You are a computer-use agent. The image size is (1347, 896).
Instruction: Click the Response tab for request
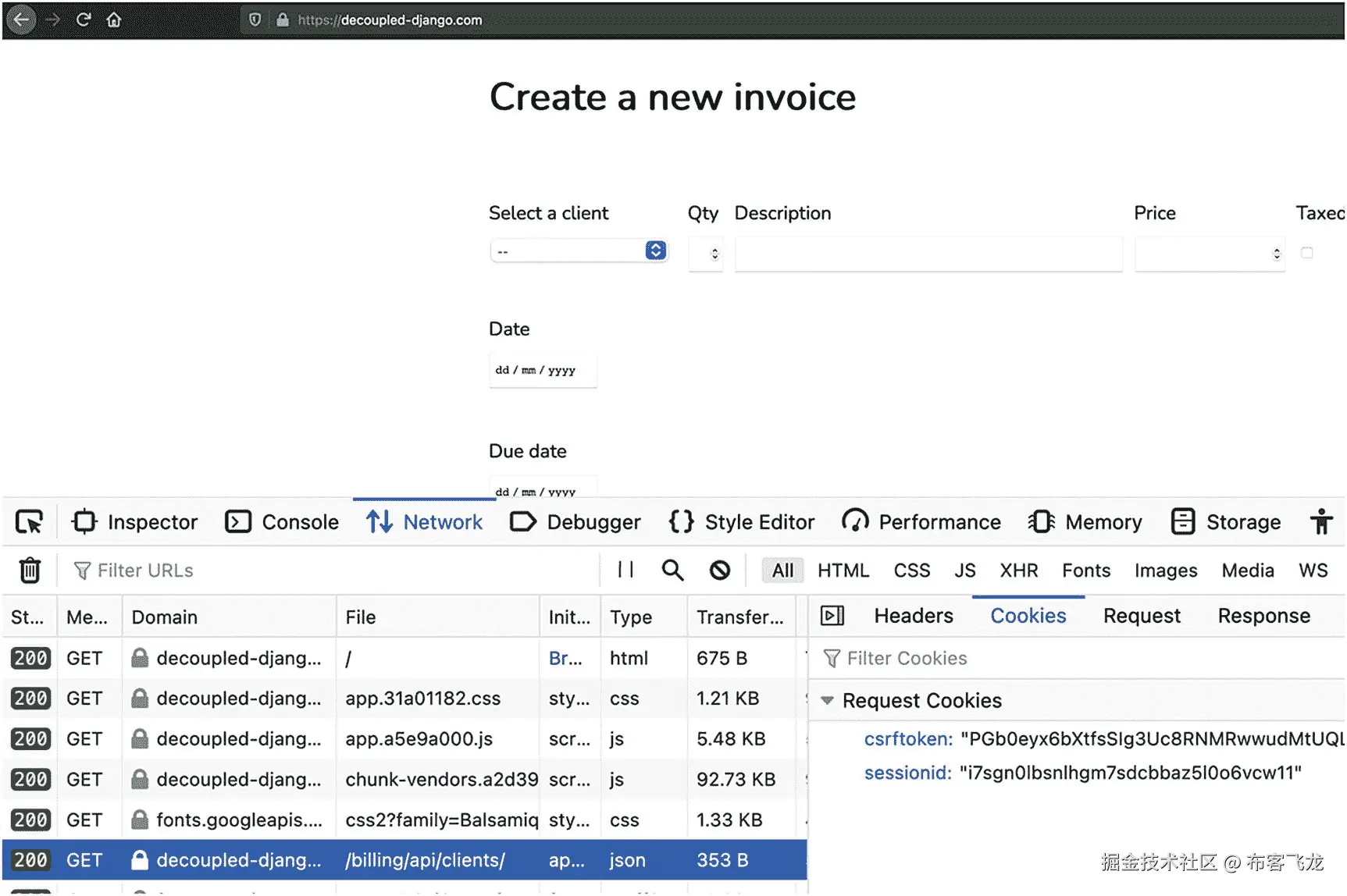pos(1263,616)
